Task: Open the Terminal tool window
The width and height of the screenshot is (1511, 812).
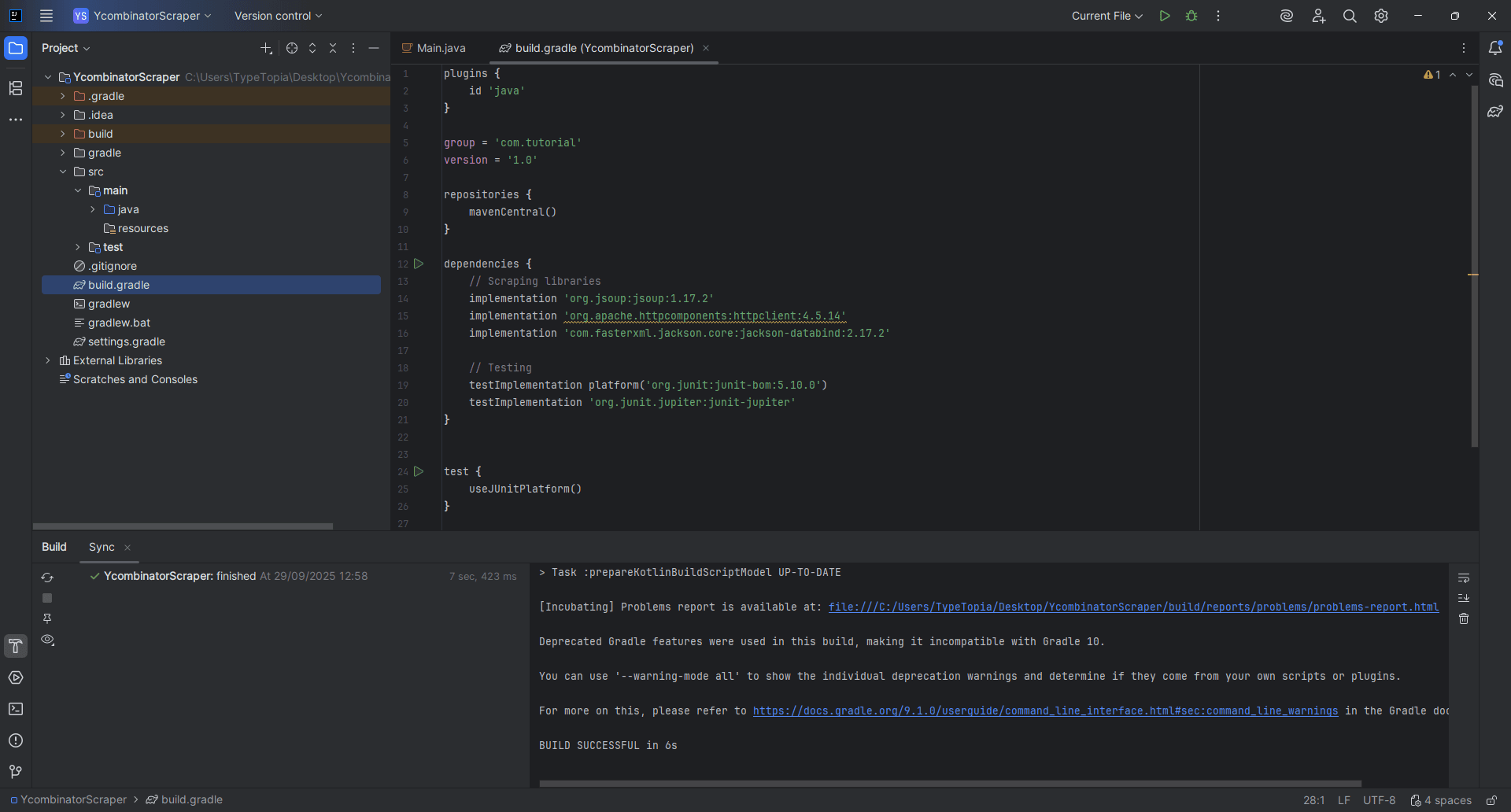Action: click(16, 709)
